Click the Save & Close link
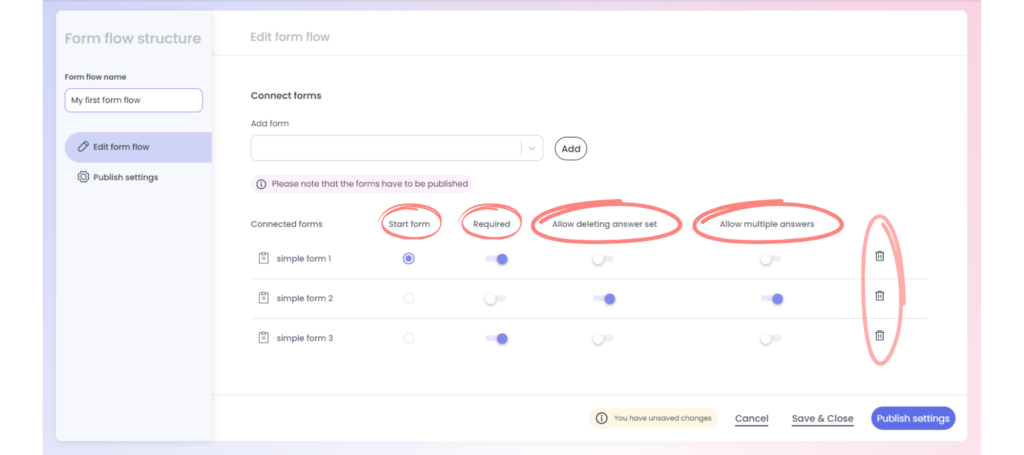This screenshot has height=455, width=1024. pos(822,418)
